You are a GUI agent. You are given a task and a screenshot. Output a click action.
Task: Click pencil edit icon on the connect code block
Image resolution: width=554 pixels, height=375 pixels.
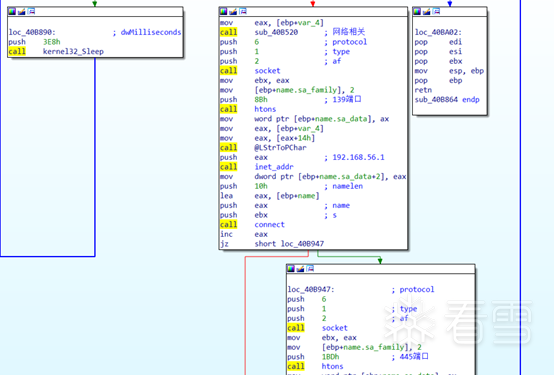[x=233, y=11]
